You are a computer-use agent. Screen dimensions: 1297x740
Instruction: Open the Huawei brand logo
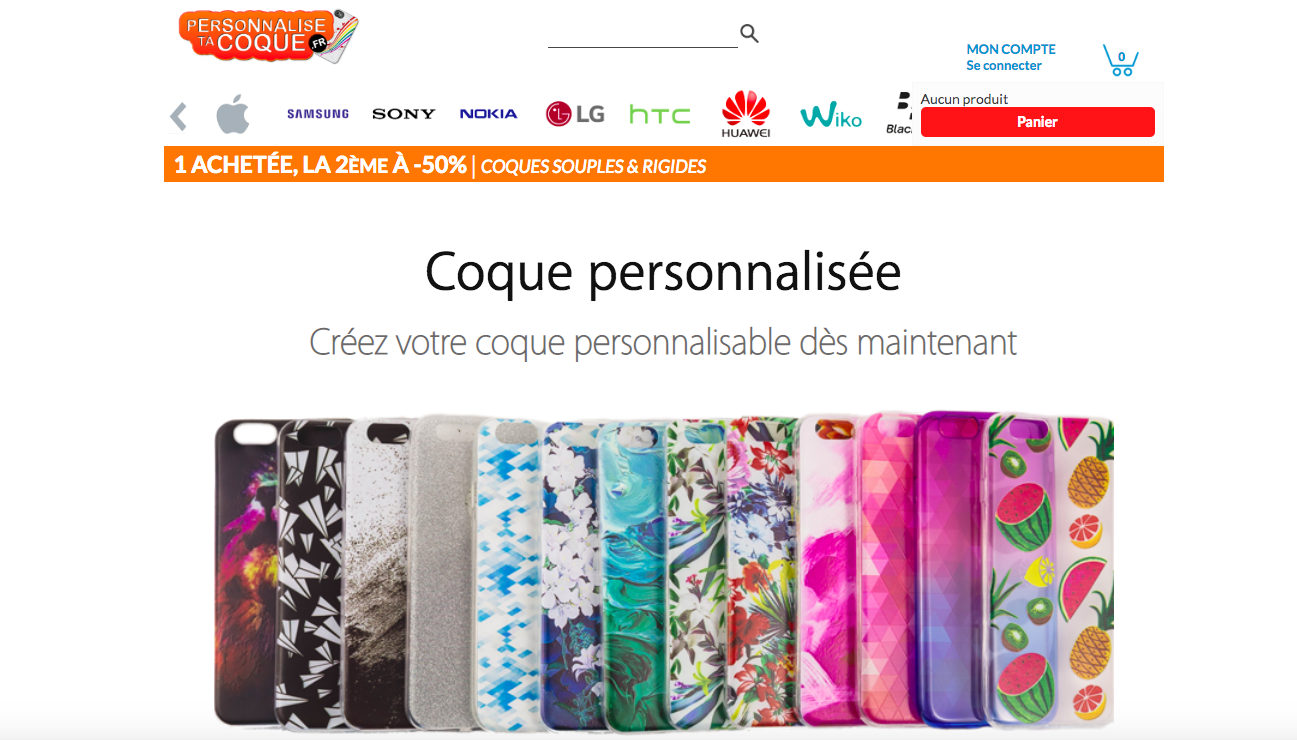(x=746, y=114)
